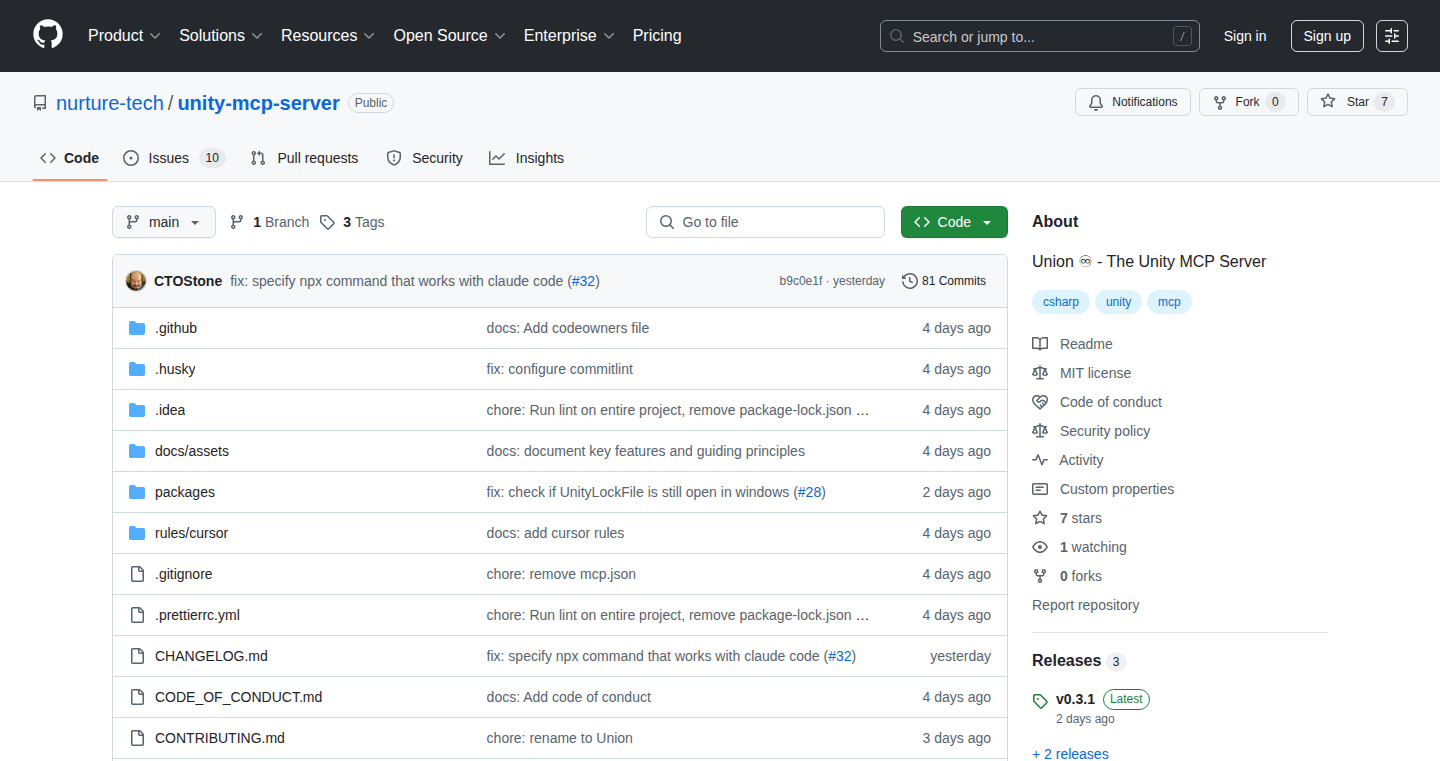
Task: Click the Go to file input
Action: [x=765, y=222]
